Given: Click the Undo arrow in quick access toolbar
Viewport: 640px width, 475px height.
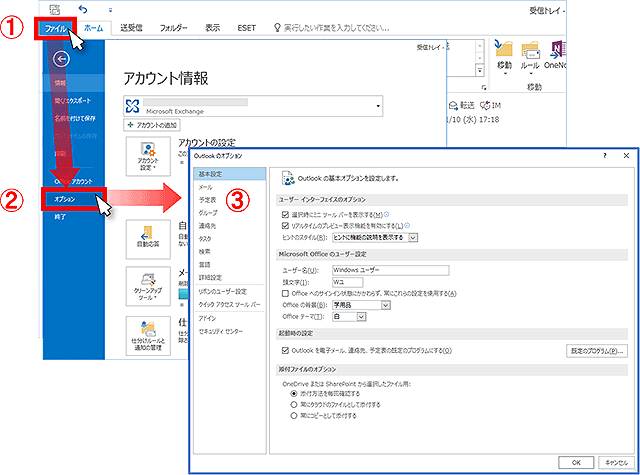Looking at the screenshot, I should coord(95,8).
